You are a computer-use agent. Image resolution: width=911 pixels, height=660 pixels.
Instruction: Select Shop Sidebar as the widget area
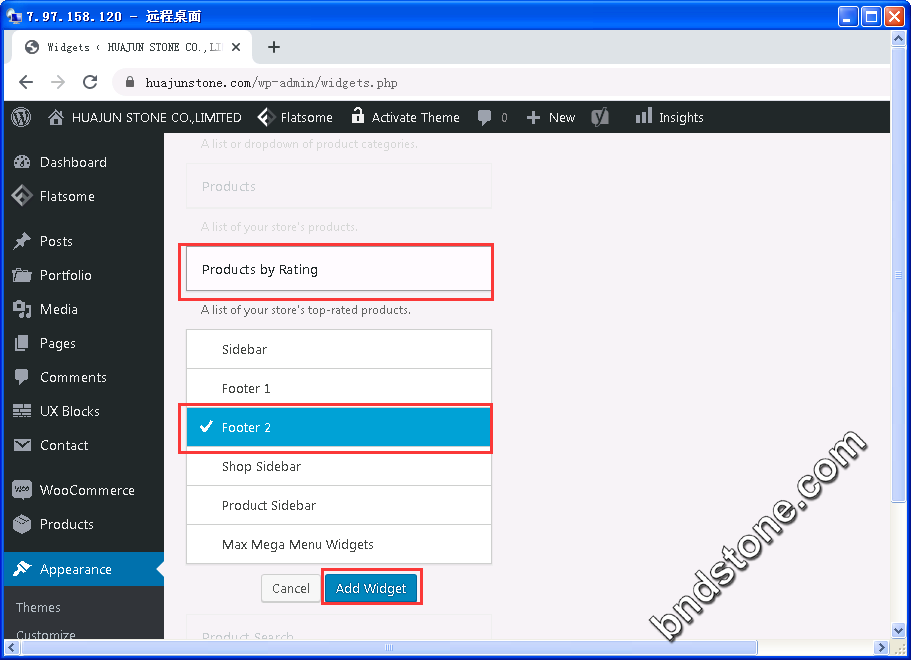point(339,466)
